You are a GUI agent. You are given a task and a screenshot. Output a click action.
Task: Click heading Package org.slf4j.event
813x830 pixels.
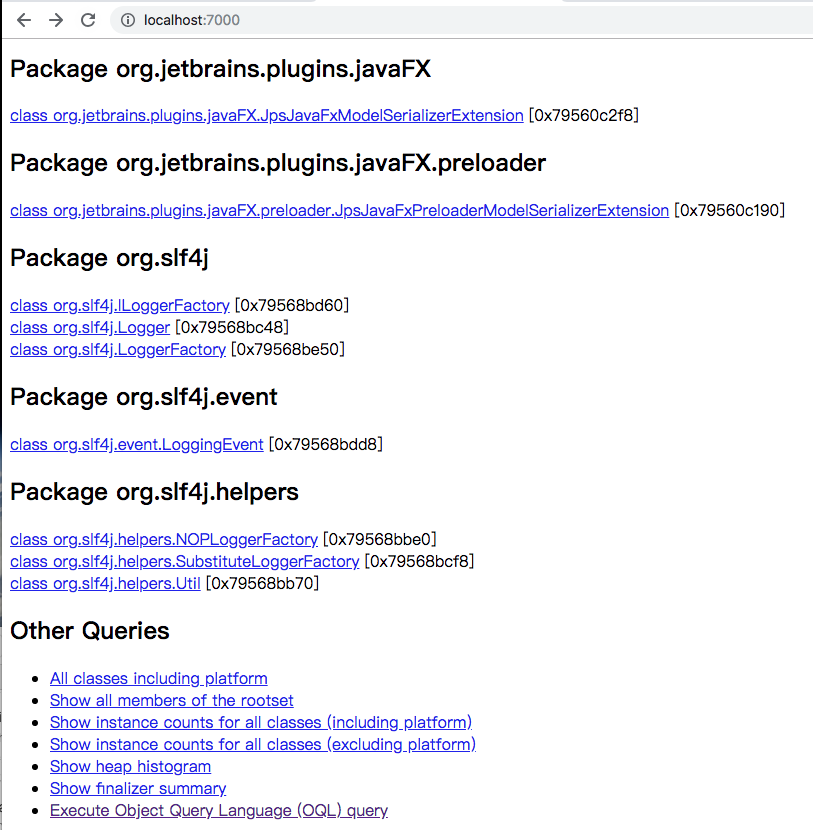[x=143, y=397]
